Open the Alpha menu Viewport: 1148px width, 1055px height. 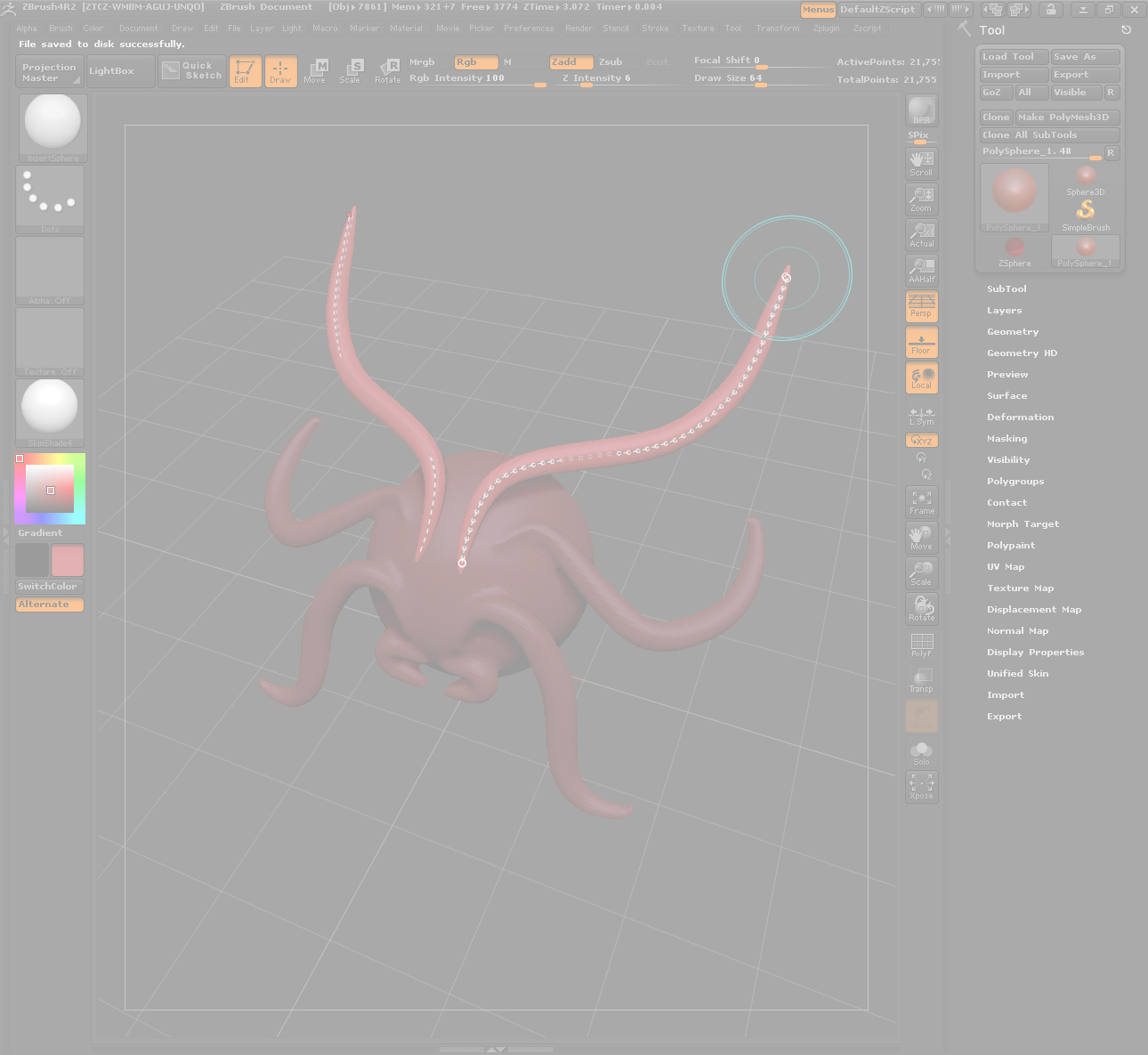[27, 28]
